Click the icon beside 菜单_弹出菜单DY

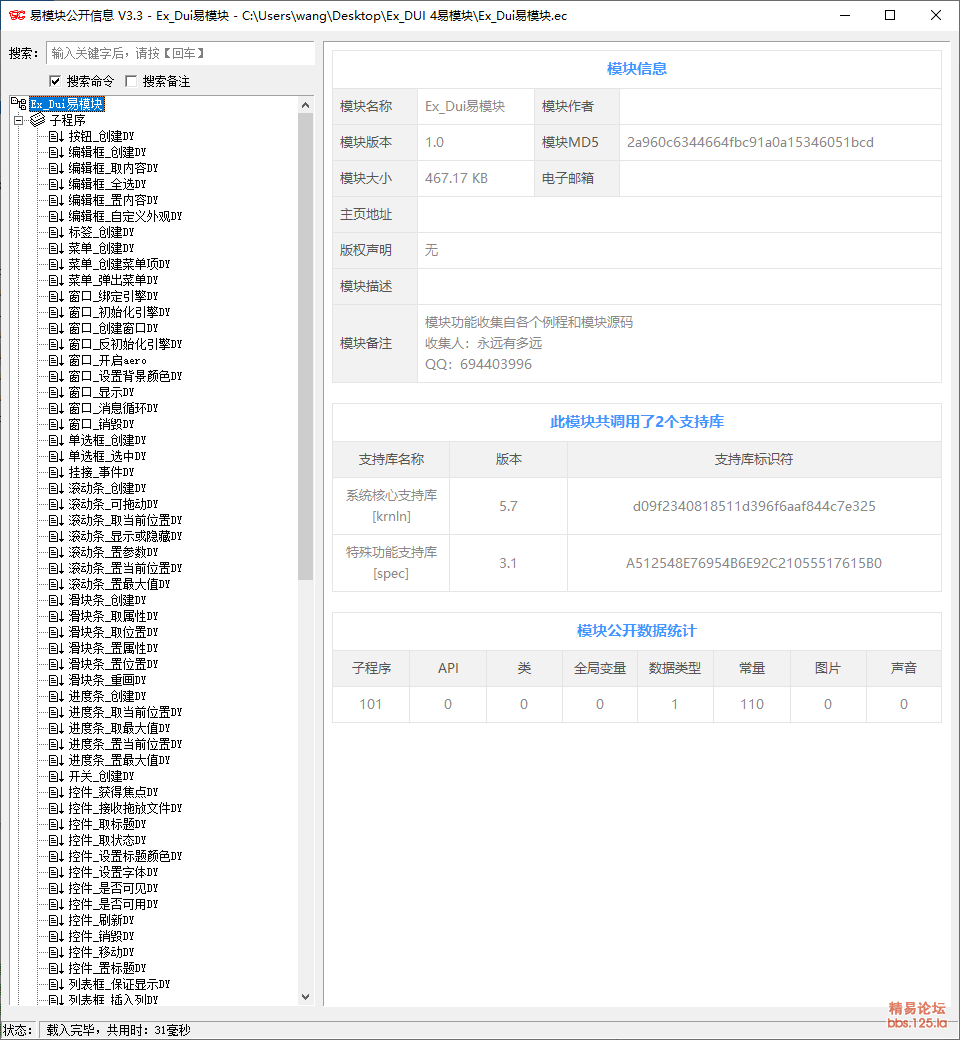coord(56,280)
